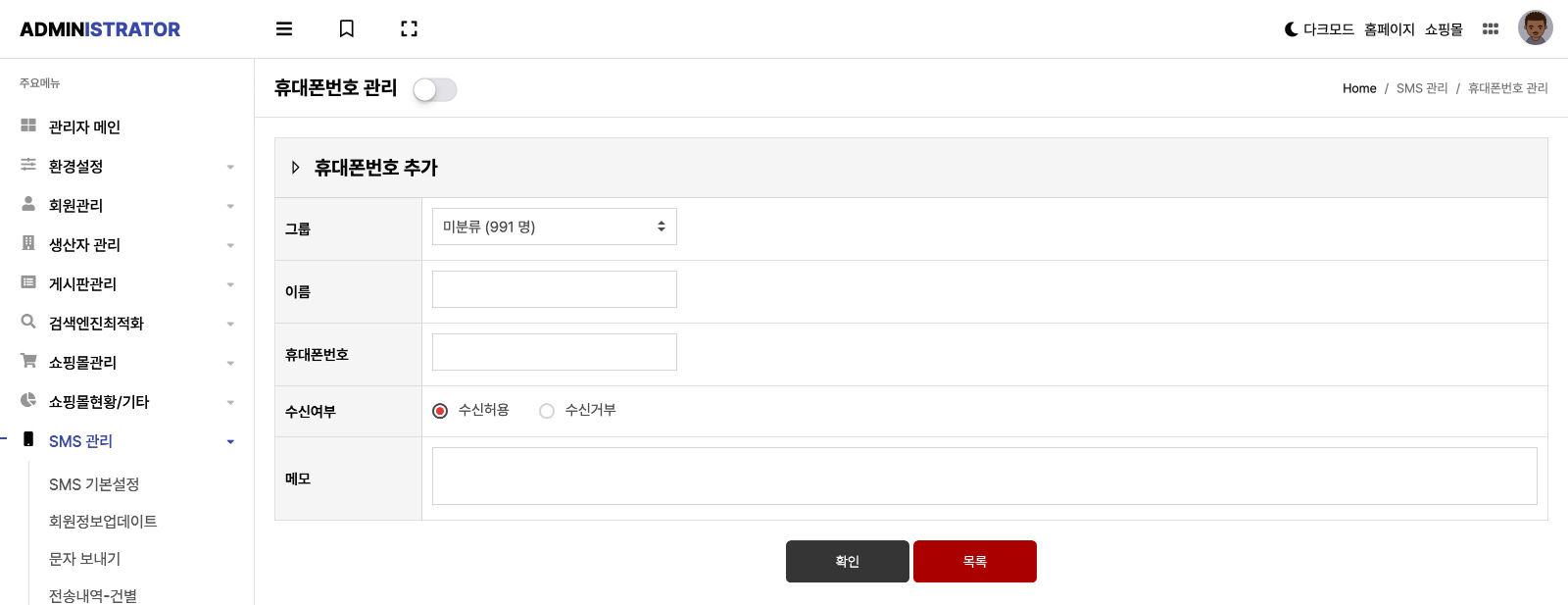Click the 수신여부 row label
This screenshot has width=1568, height=605.
point(311,412)
